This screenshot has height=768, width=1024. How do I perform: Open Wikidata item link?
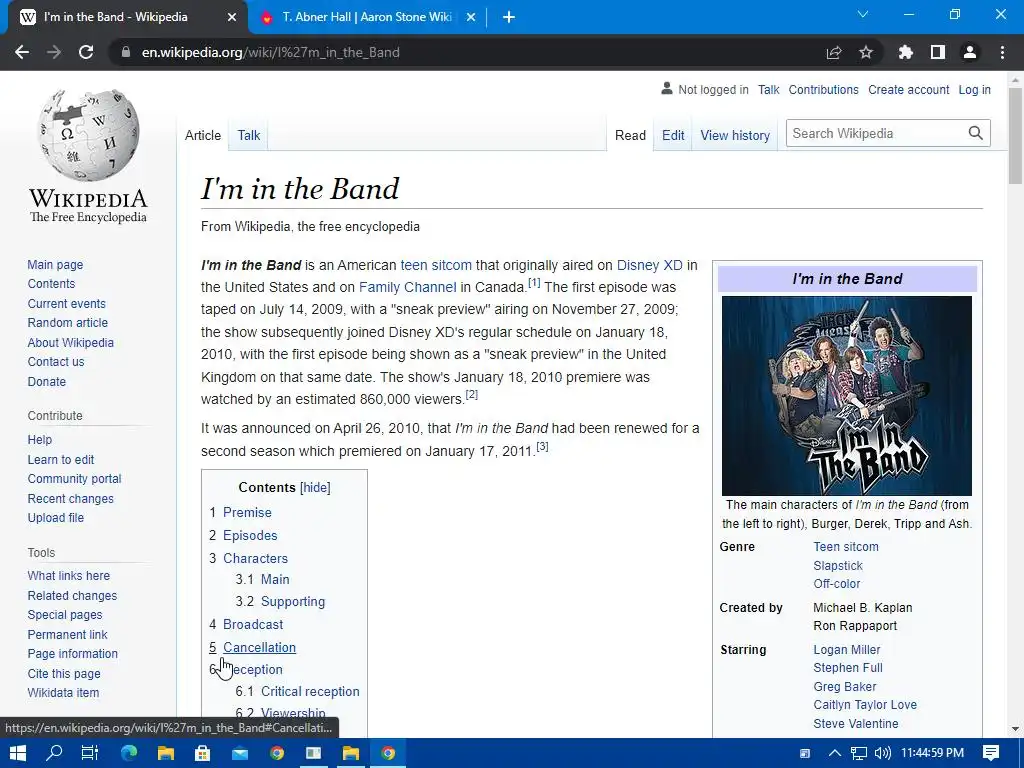tap(63, 692)
